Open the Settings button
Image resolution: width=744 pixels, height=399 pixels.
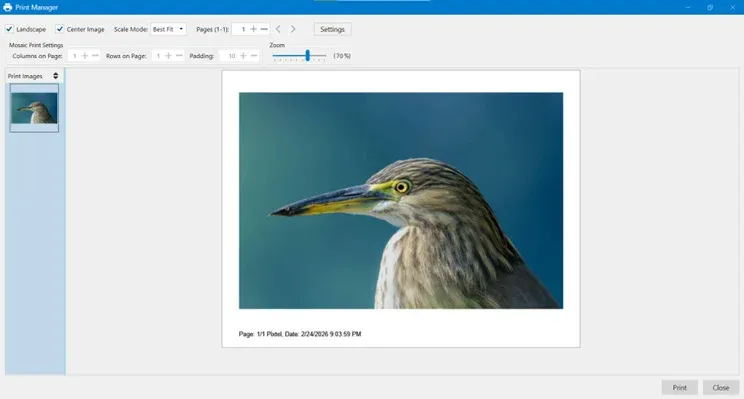coord(332,29)
